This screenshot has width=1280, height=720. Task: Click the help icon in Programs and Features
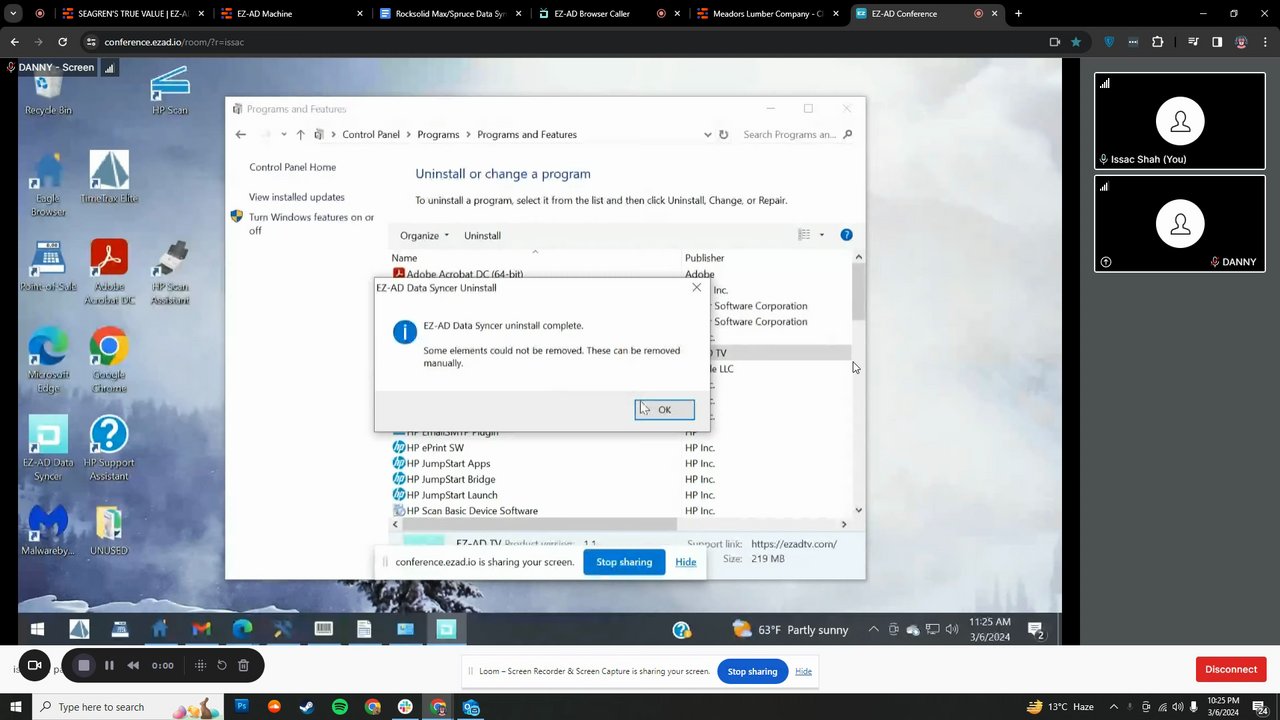[846, 235]
